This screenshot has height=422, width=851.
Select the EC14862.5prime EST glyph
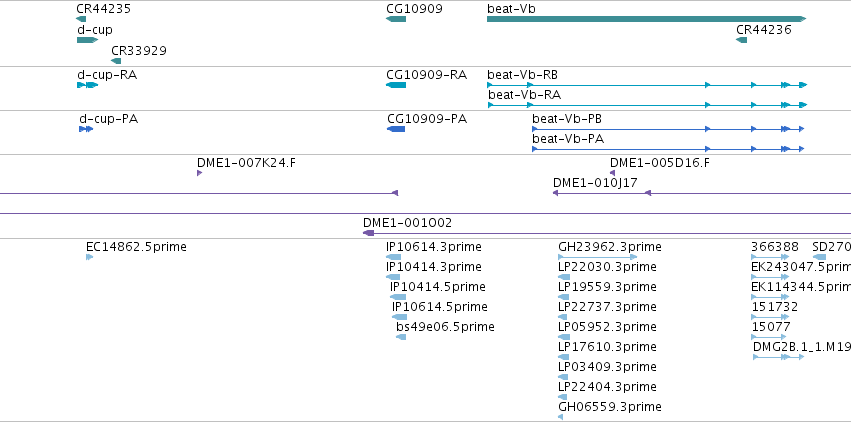[x=90, y=257]
